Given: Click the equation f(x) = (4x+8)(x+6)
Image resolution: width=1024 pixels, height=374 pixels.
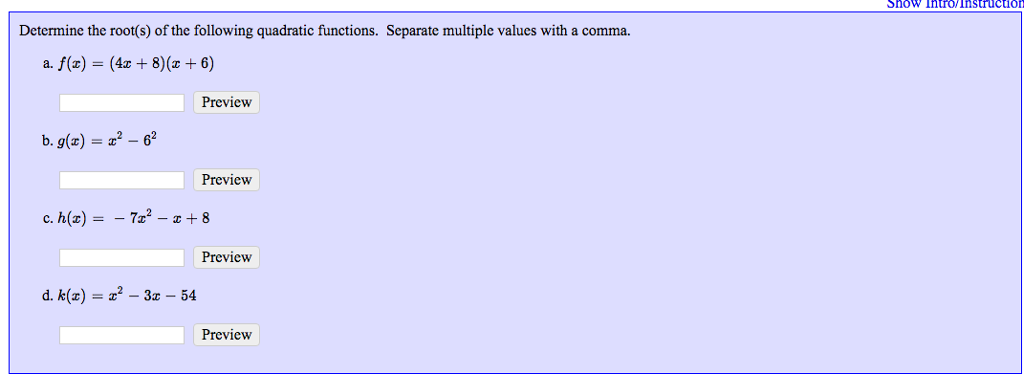Looking at the screenshot, I should click(x=135, y=63).
